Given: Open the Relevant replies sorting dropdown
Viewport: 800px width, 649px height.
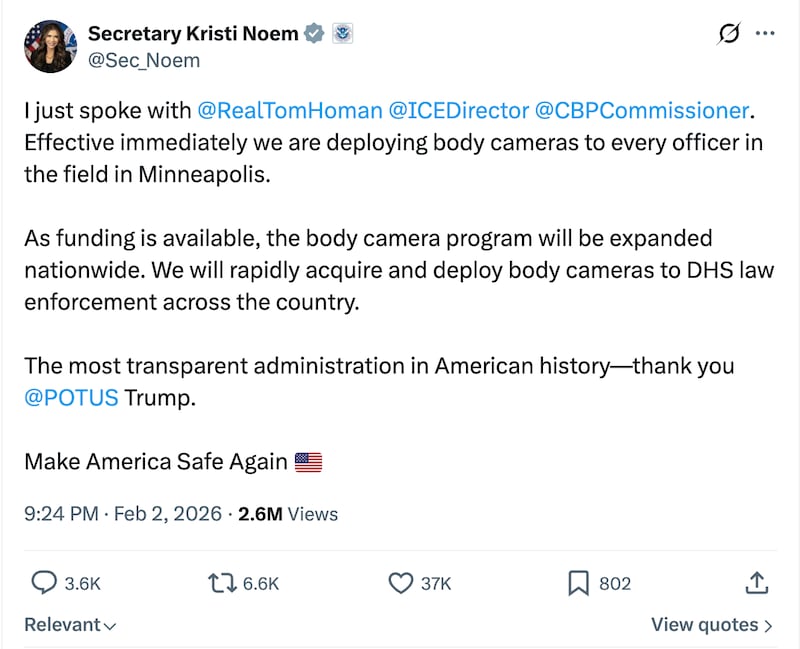Looking at the screenshot, I should (x=68, y=624).
